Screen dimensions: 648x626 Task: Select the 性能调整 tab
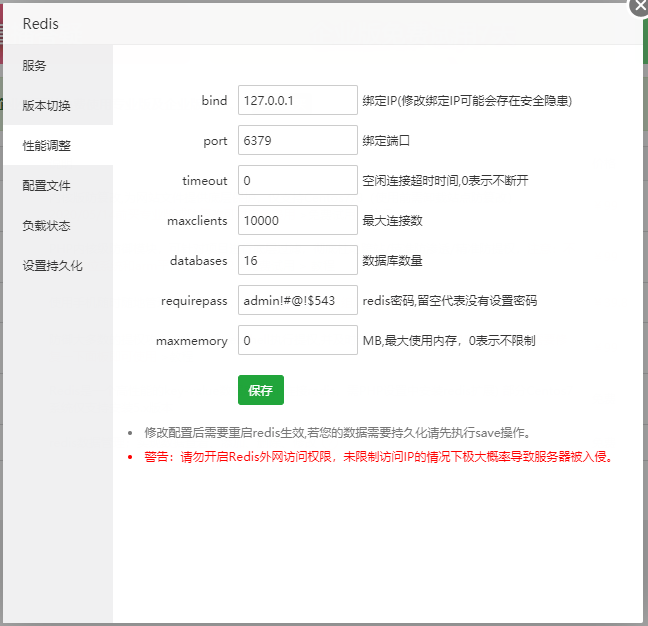click(x=58, y=145)
